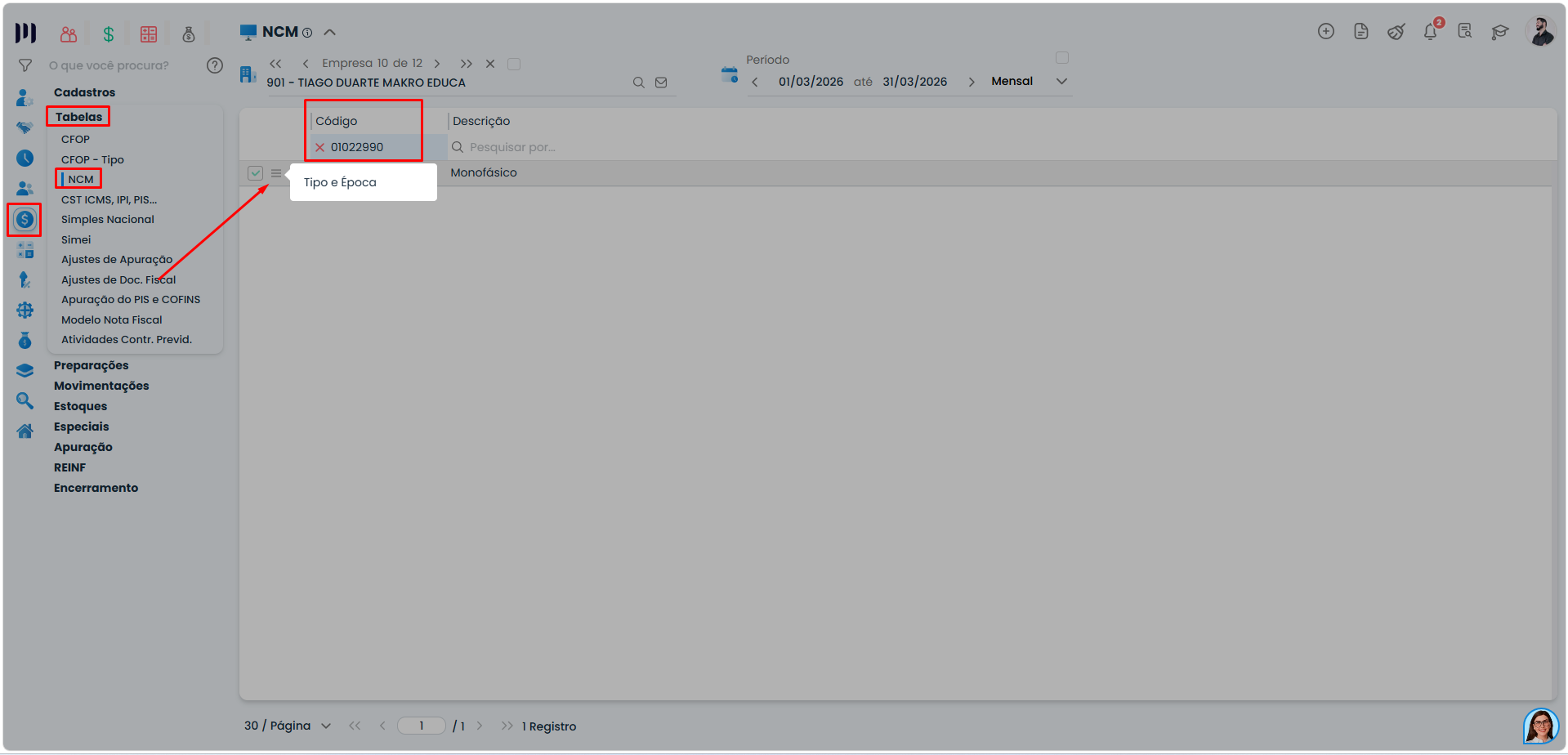Viewport: 1568px width, 755px height.
Task: Open the row hamburger menu icon
Action: point(276,173)
